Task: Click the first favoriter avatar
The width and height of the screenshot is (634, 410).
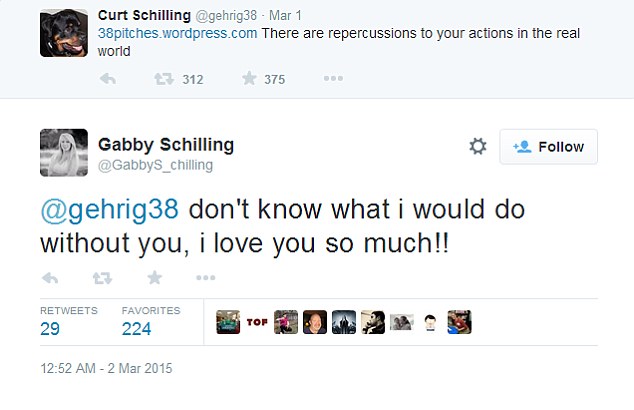Action: 228,322
